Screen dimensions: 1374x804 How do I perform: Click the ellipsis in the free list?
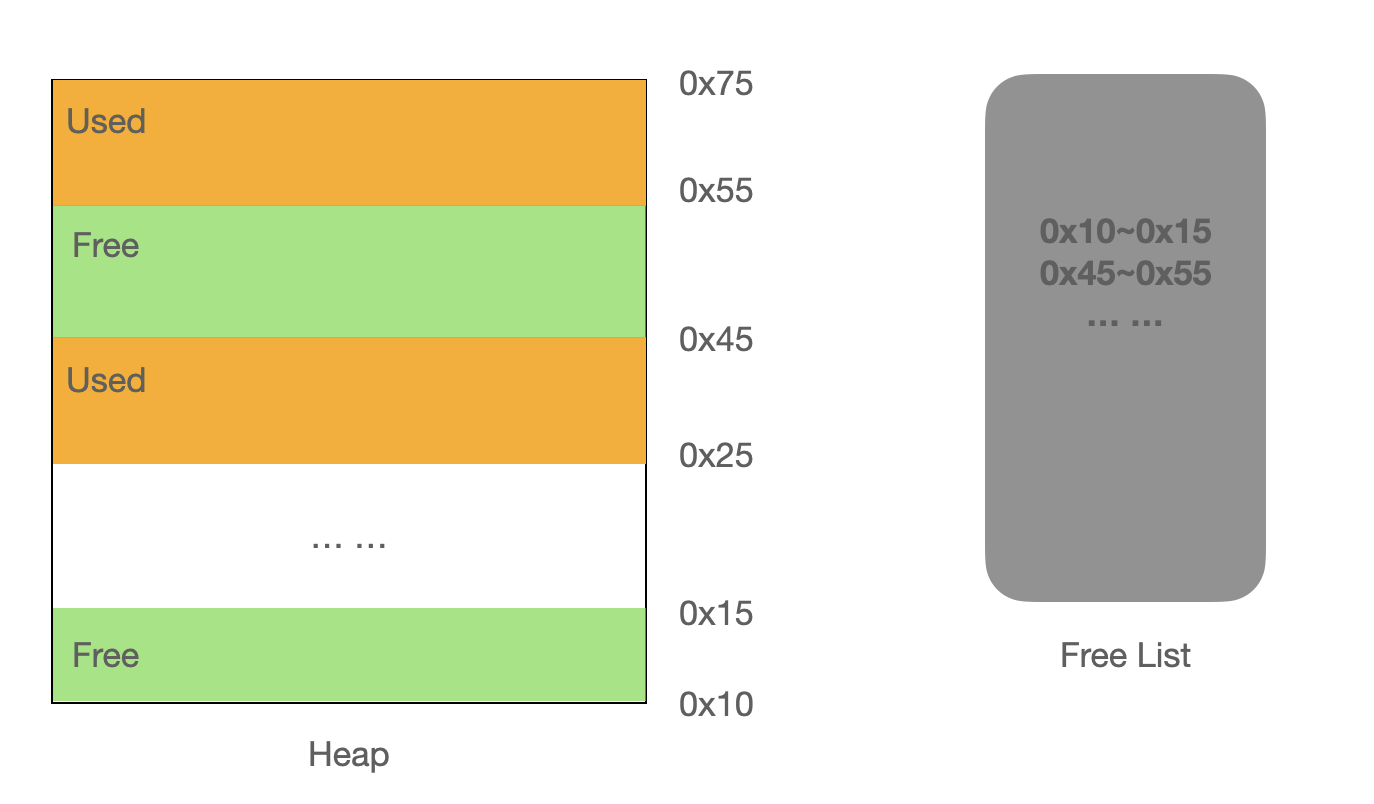(1125, 322)
